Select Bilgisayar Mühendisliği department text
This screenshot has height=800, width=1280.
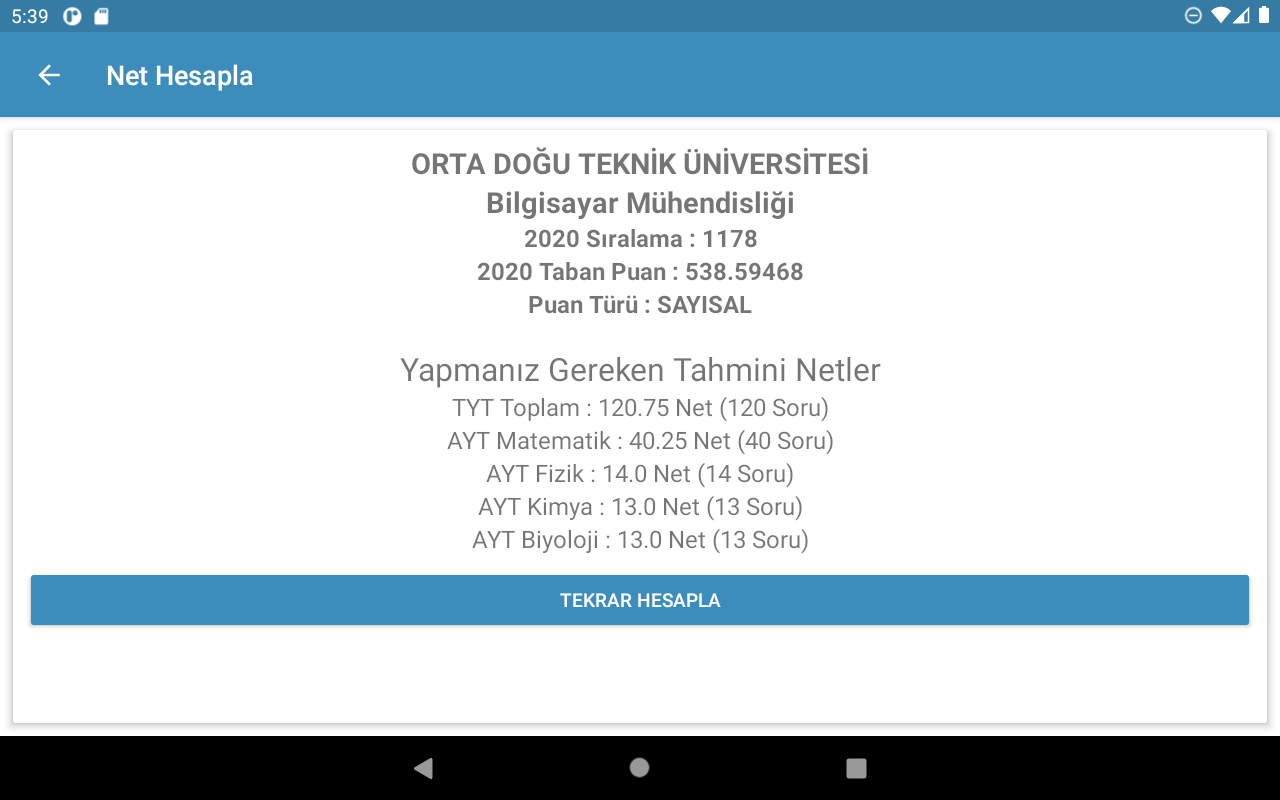[640, 203]
